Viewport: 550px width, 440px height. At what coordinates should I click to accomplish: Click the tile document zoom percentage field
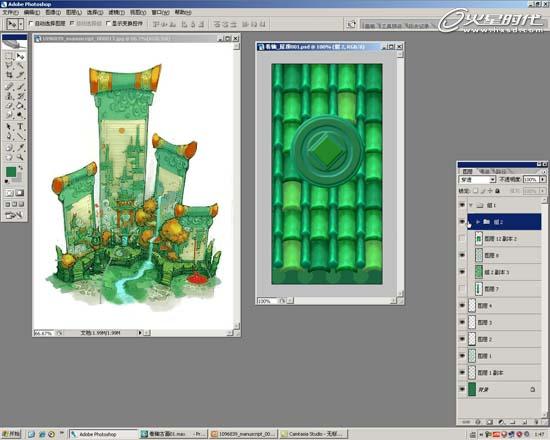coord(267,301)
